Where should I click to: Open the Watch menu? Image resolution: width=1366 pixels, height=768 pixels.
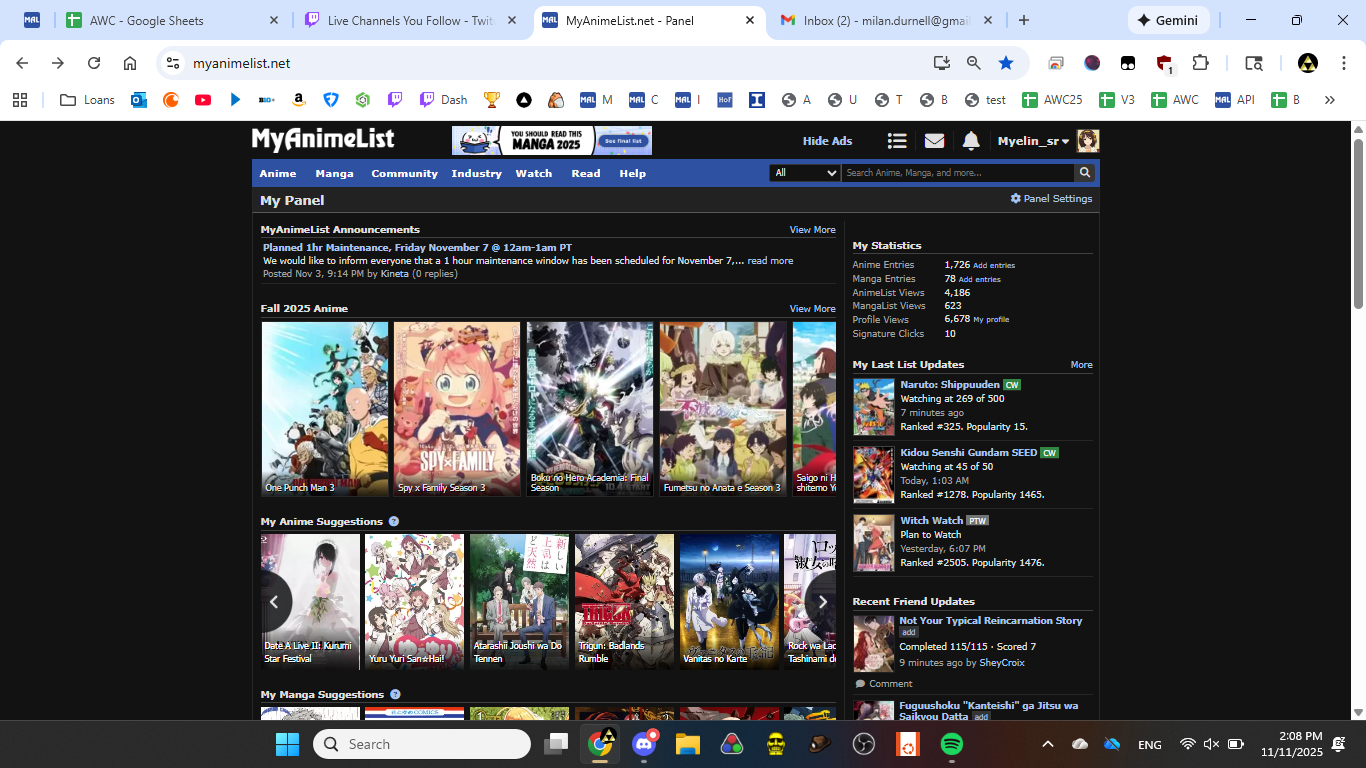[534, 173]
